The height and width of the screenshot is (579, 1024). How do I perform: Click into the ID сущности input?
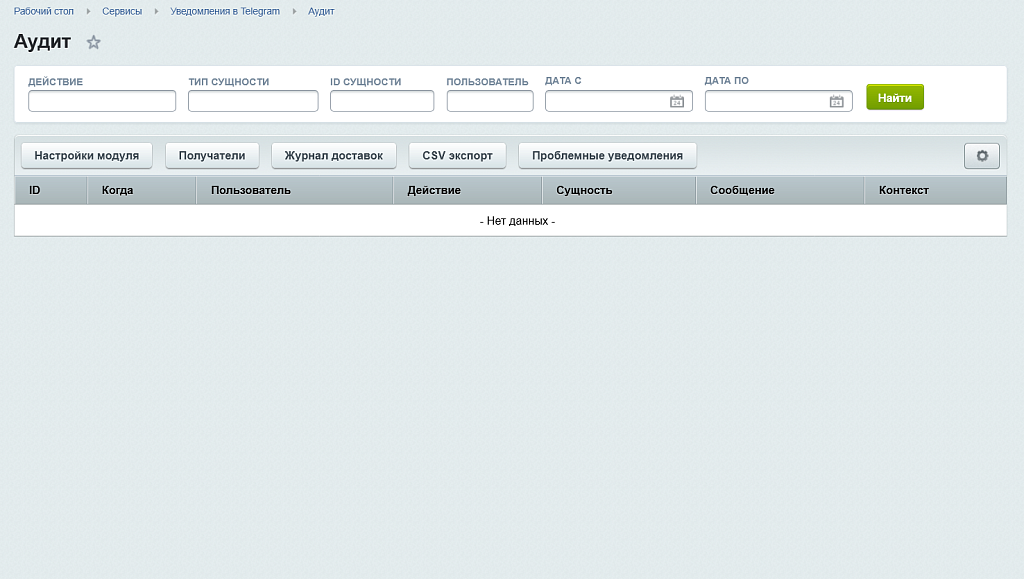point(382,101)
